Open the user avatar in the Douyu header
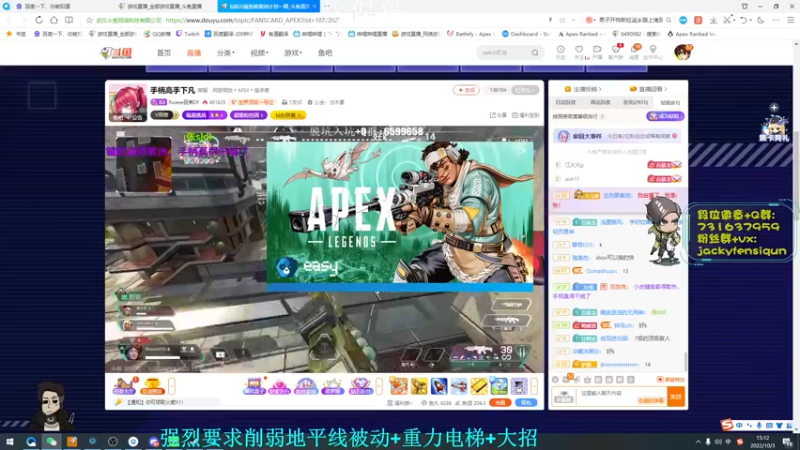 tap(683, 52)
